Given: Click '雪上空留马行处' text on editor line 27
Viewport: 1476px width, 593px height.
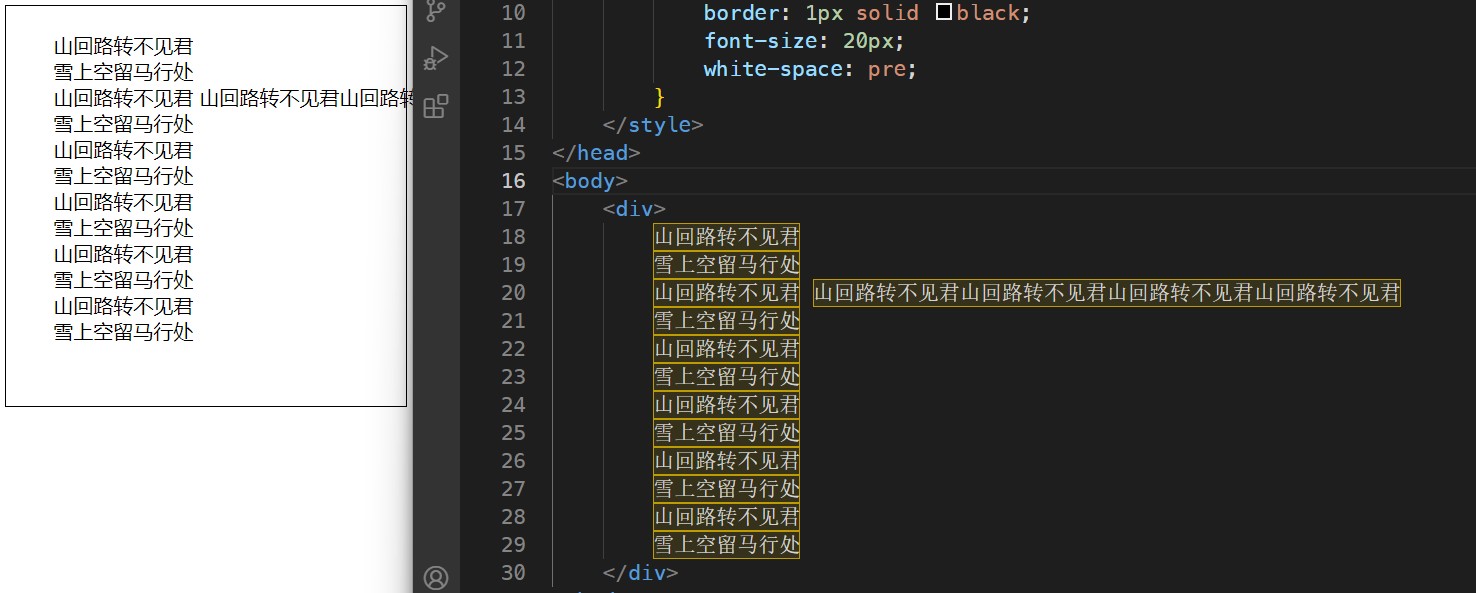Looking at the screenshot, I should point(727,489).
